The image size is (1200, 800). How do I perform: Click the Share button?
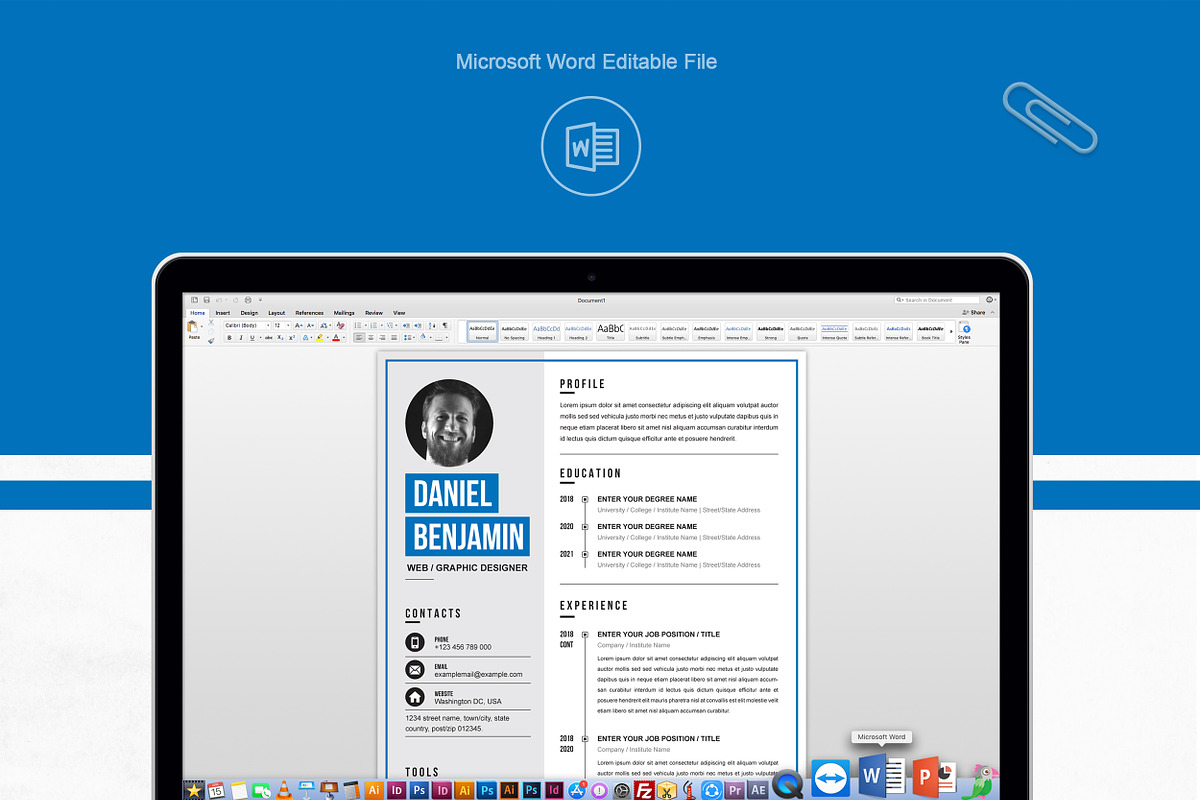[975, 312]
